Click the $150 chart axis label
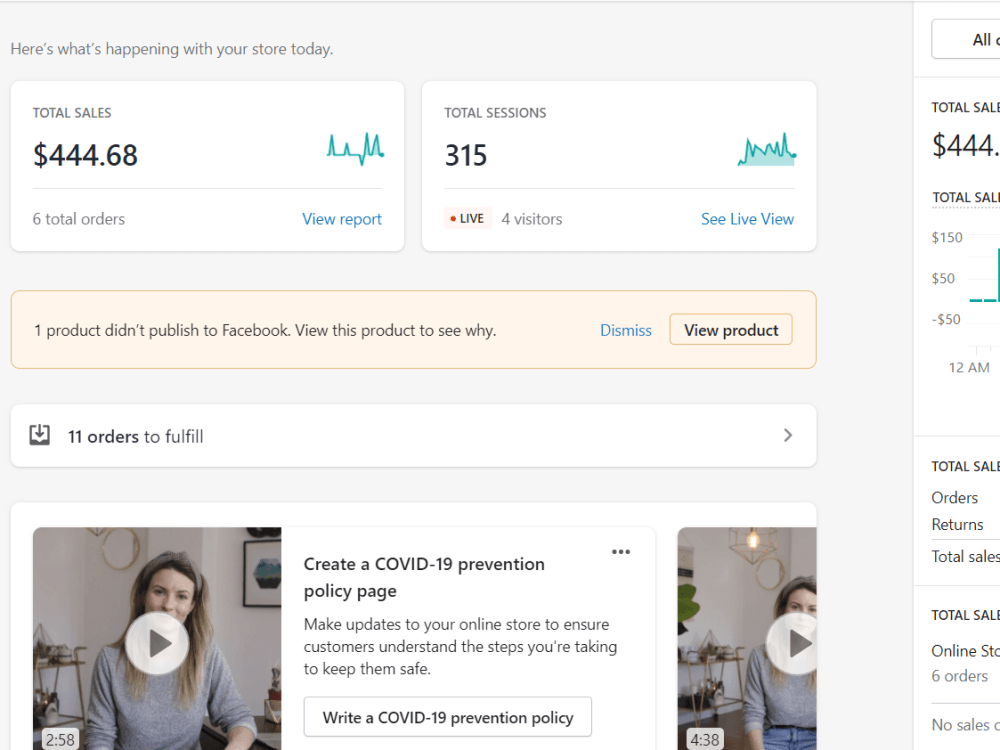The height and width of the screenshot is (750, 1000). tap(947, 237)
